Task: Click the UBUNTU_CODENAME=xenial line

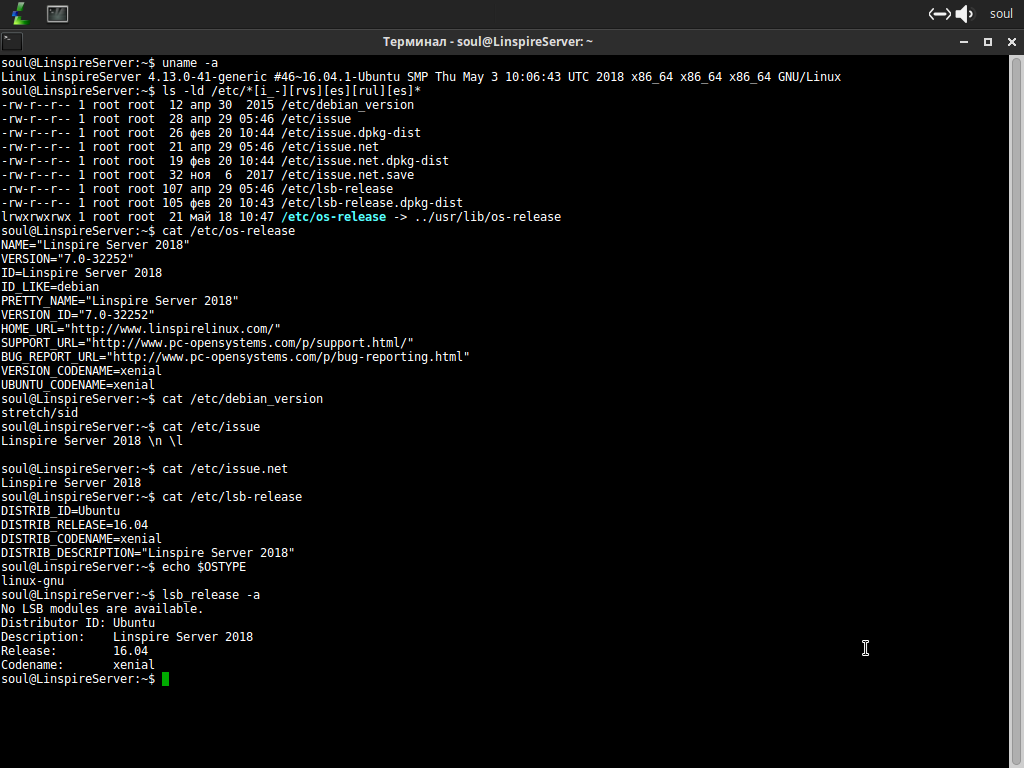Action: click(x=78, y=385)
